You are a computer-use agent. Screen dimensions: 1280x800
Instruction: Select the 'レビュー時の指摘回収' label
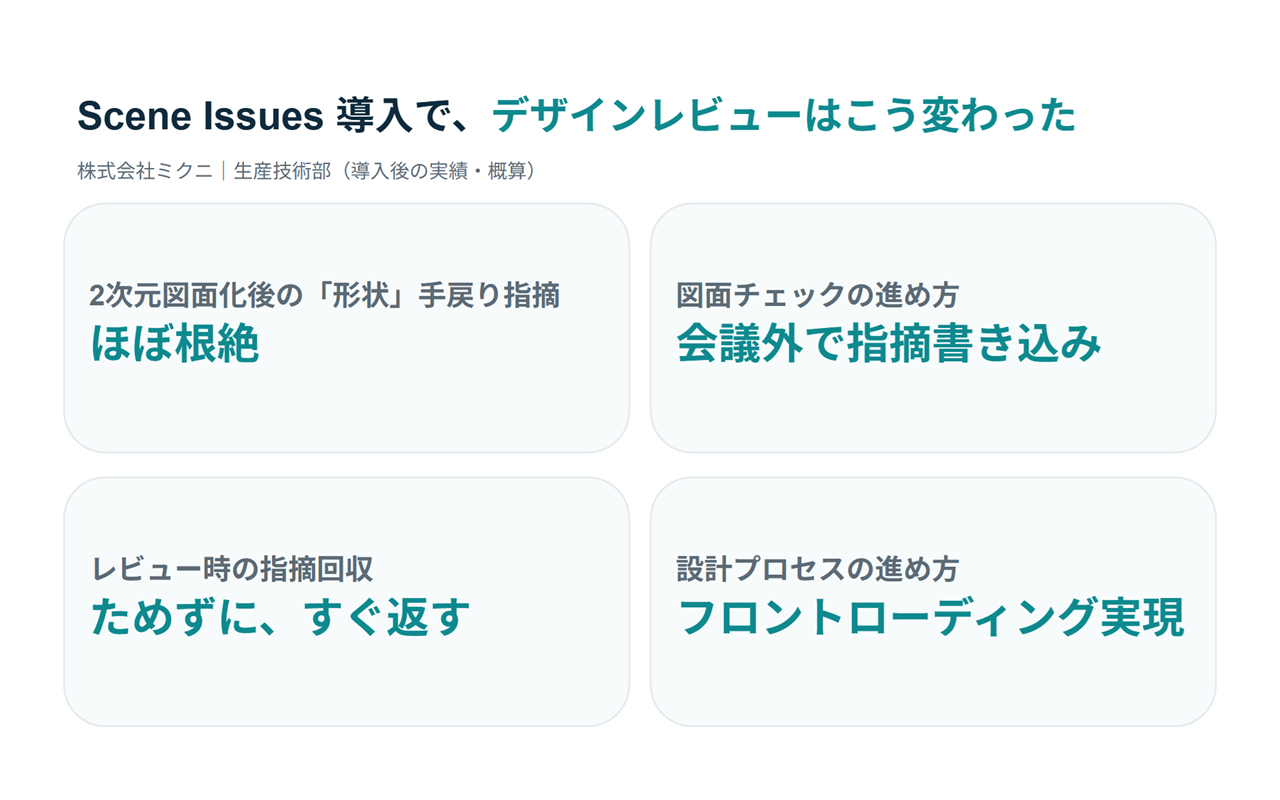pos(232,570)
